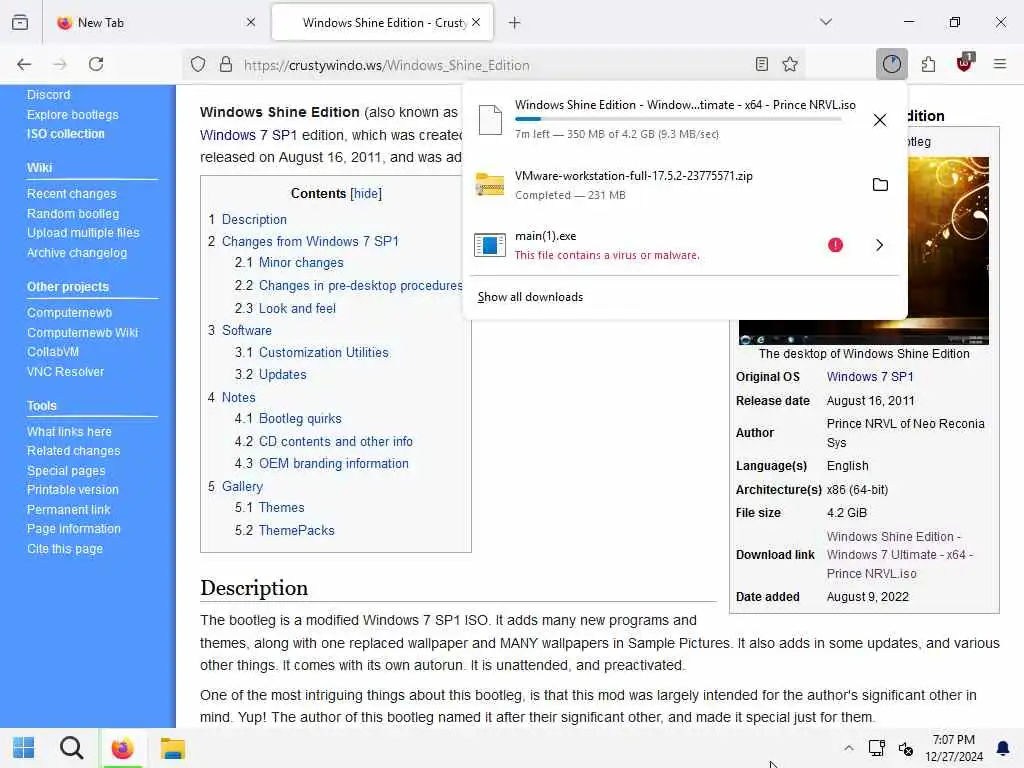The width and height of the screenshot is (1024, 768).
Task: Open the Firefox View icon in tab bar
Action: [x=20, y=22]
